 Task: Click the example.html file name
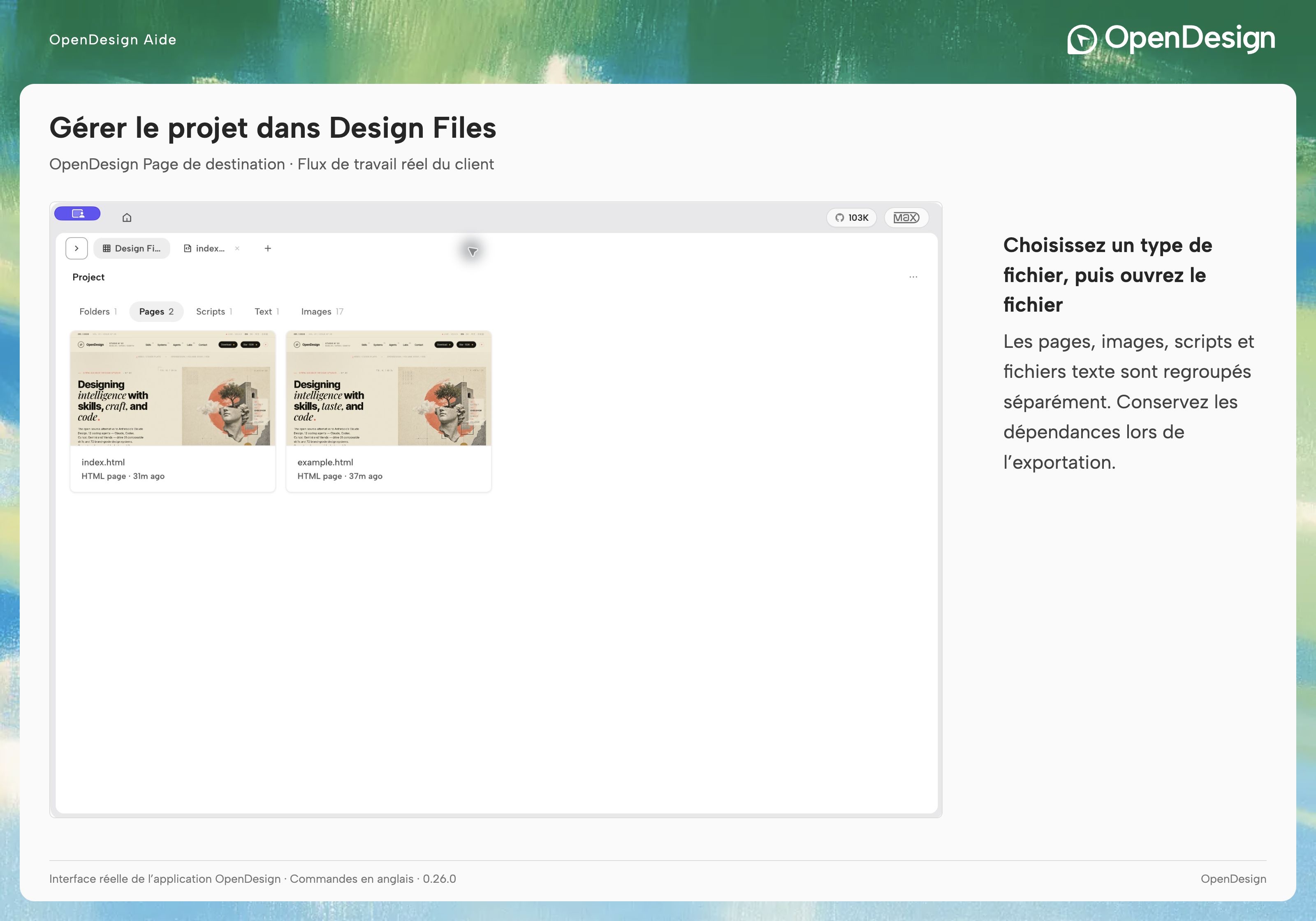pos(325,463)
